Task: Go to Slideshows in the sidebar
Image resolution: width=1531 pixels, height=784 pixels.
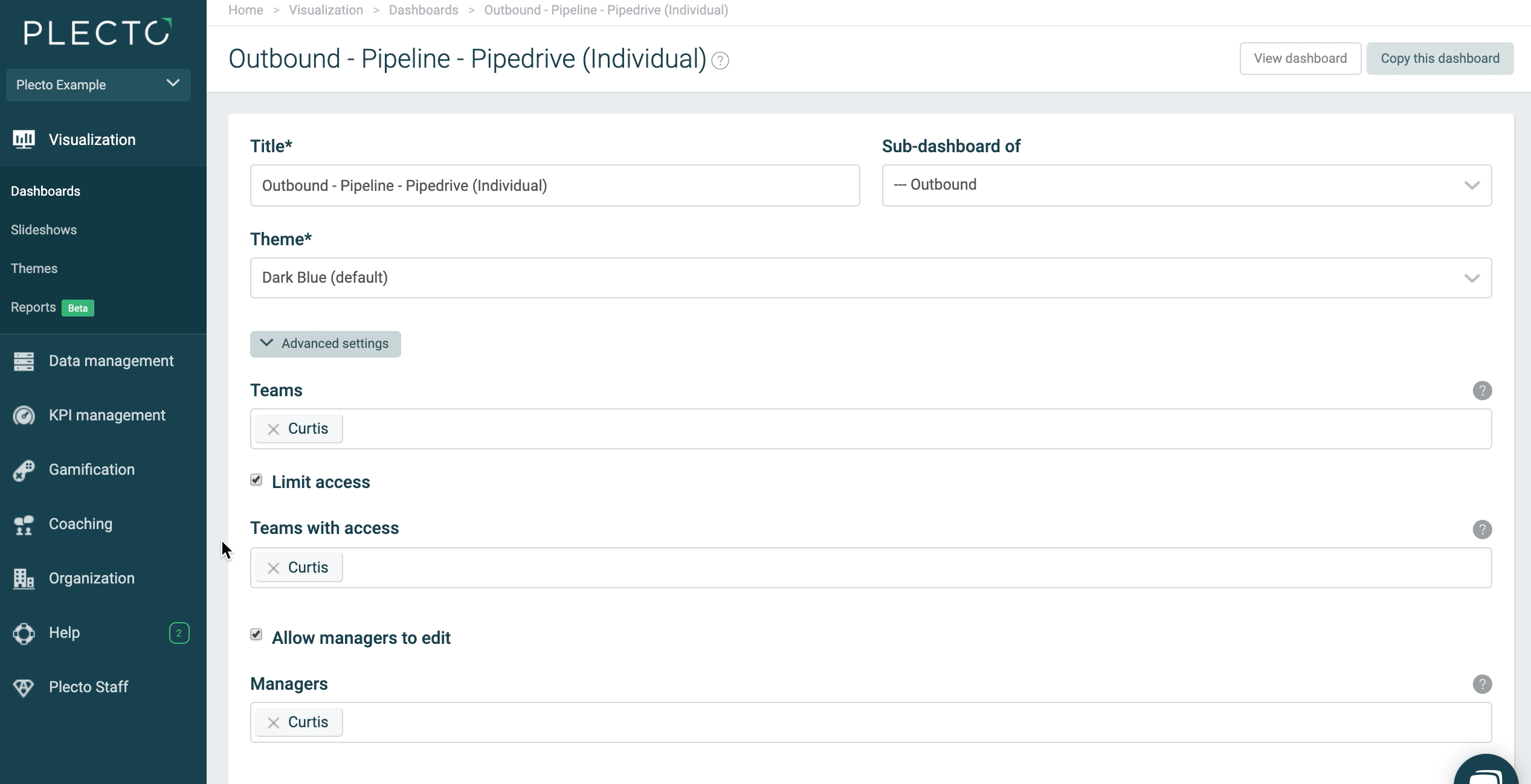Action: 44,230
